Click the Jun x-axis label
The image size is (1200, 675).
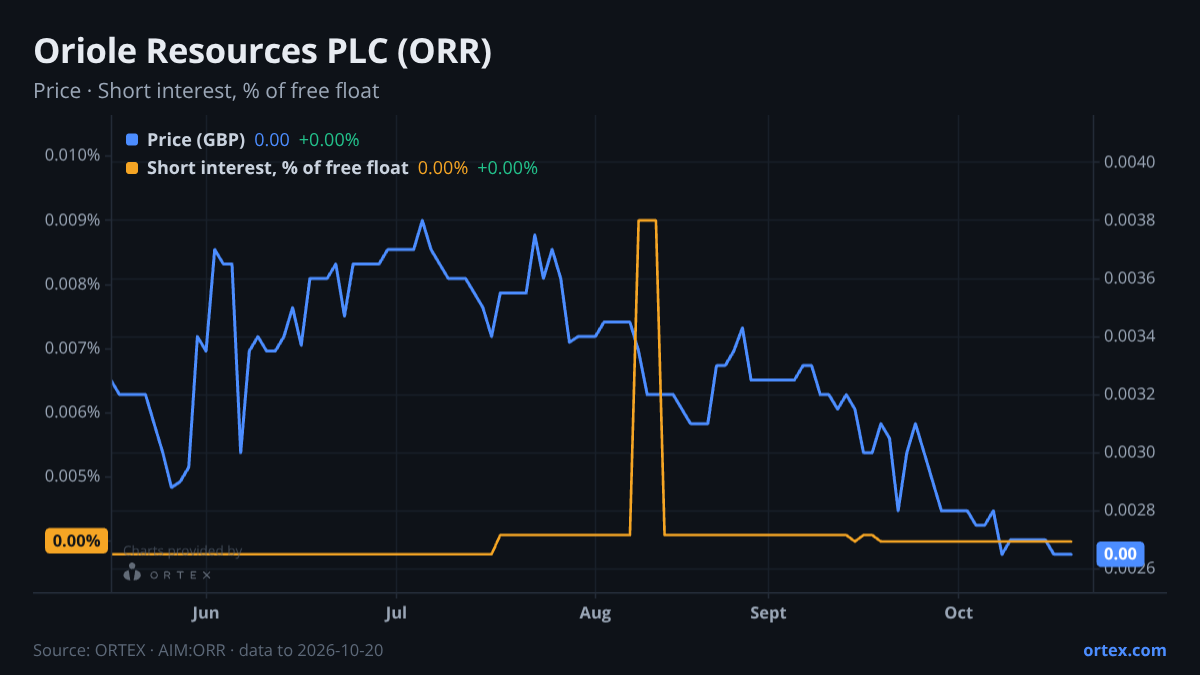[205, 612]
